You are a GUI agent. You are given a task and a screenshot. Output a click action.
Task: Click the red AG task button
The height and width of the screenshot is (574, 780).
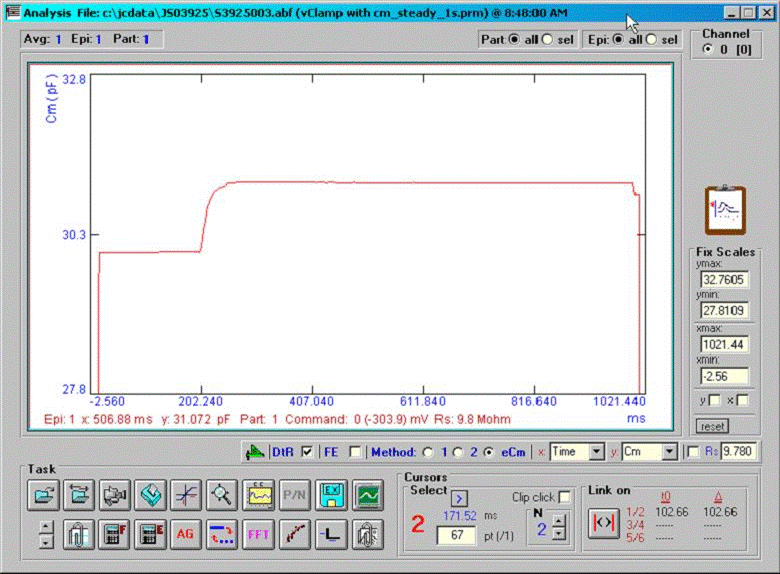tap(186, 534)
